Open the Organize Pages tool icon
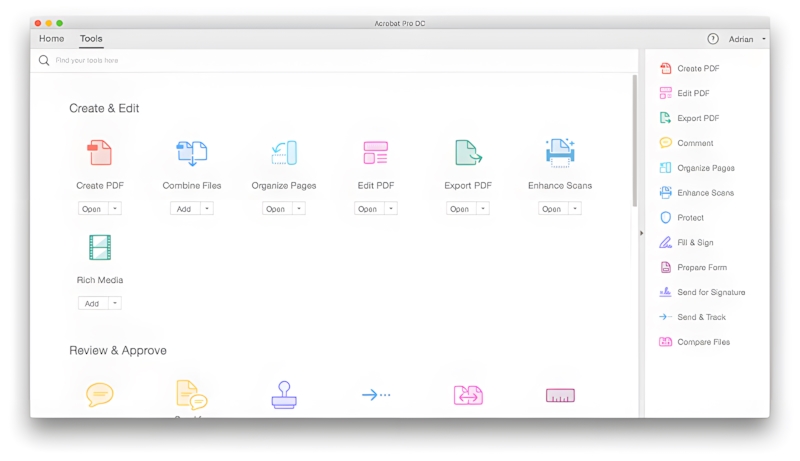 tap(284, 153)
